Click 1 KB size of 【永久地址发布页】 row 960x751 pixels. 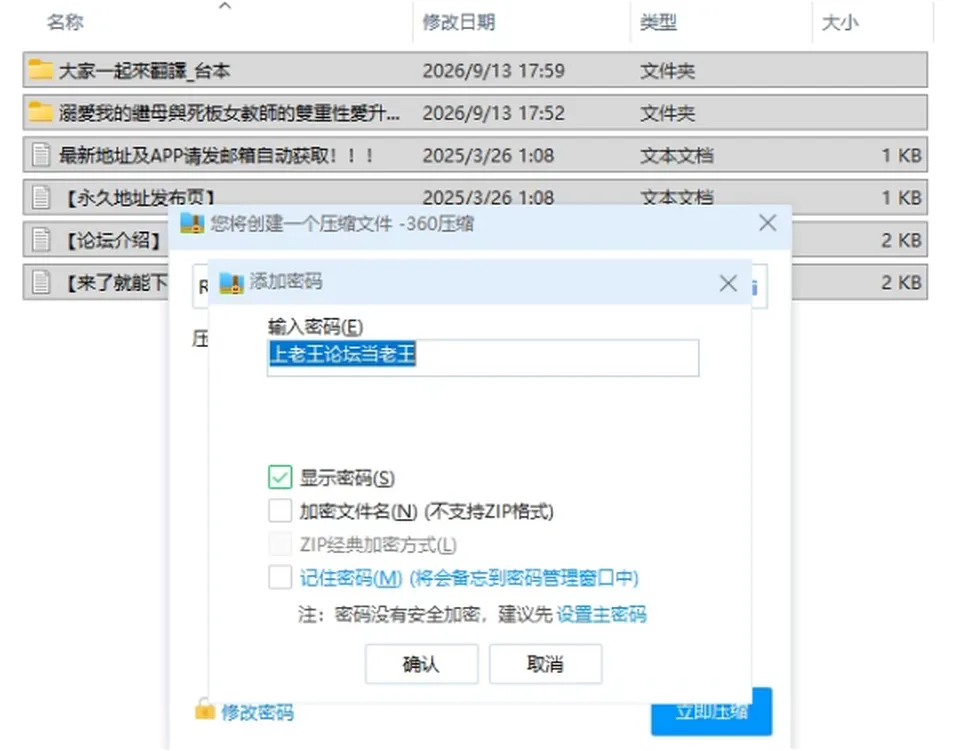point(901,198)
